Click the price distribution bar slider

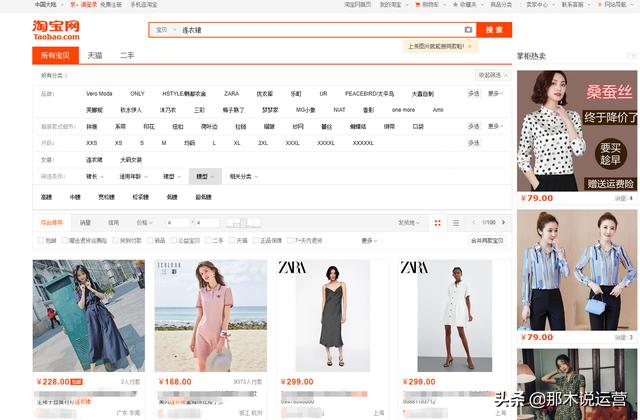243,223
